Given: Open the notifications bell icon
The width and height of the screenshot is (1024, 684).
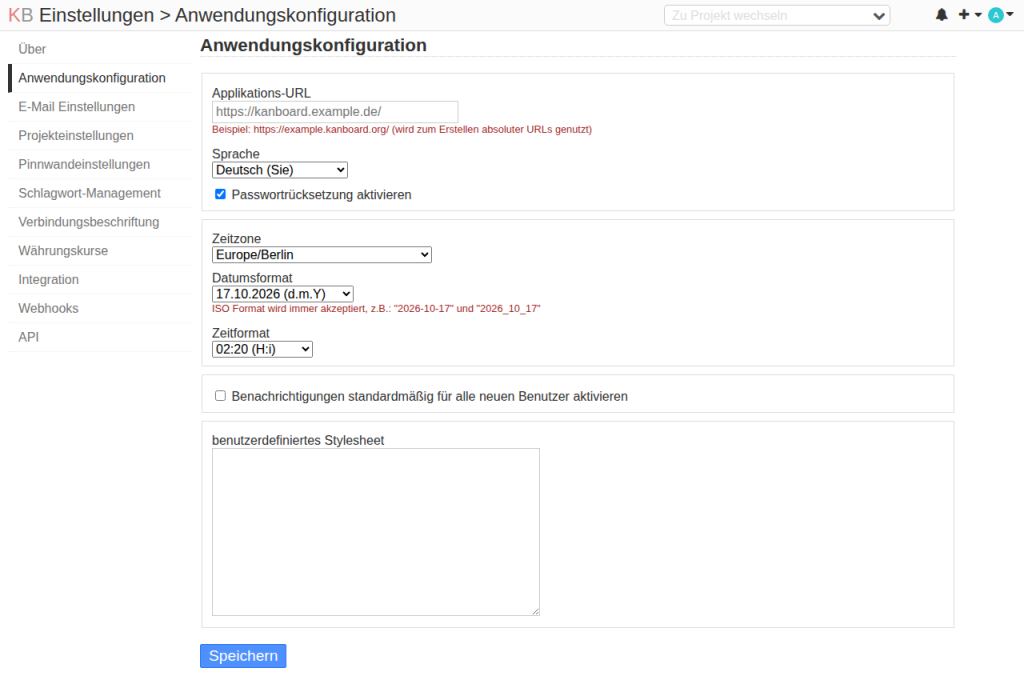Looking at the screenshot, I should tap(941, 15).
